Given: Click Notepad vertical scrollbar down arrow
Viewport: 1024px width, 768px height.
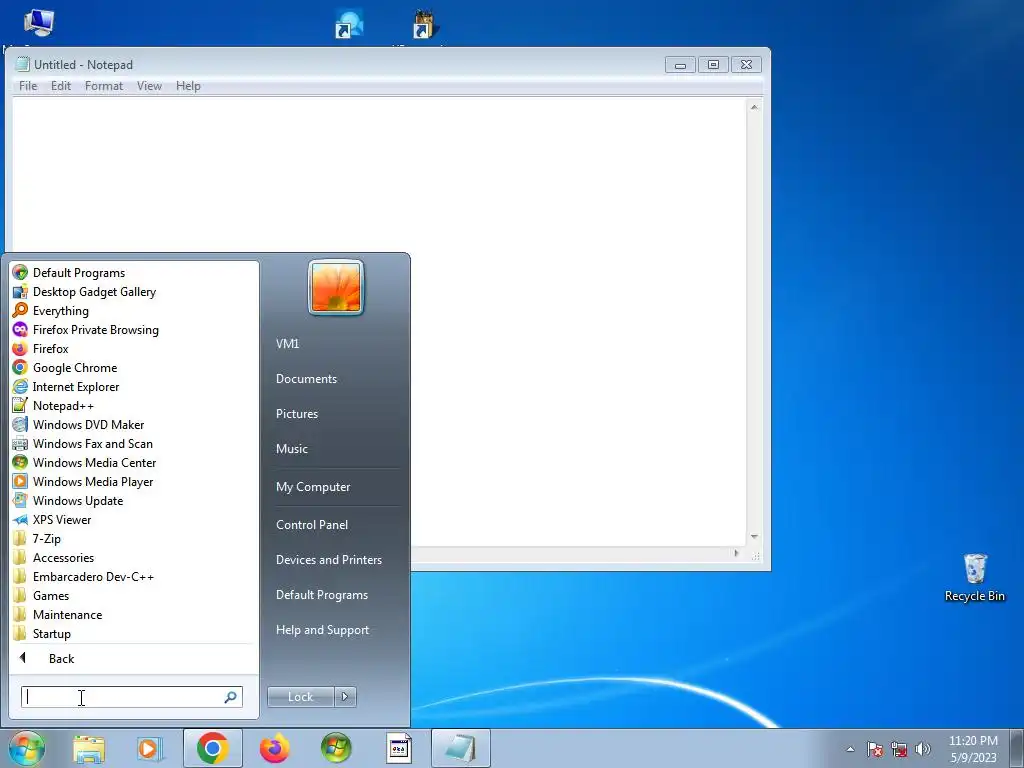Looking at the screenshot, I should tap(754, 537).
